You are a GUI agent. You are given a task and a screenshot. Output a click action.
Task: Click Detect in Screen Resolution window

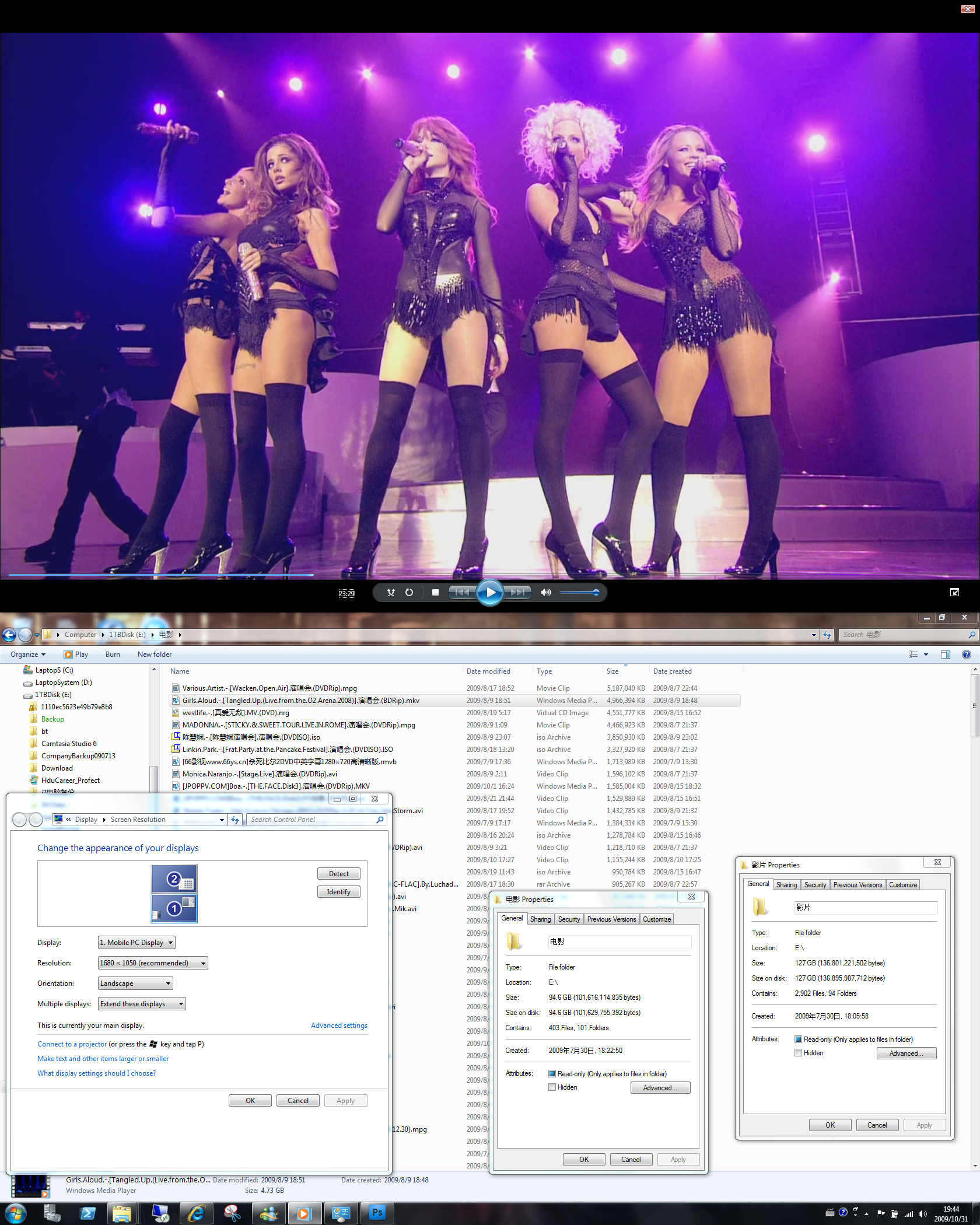[x=339, y=874]
